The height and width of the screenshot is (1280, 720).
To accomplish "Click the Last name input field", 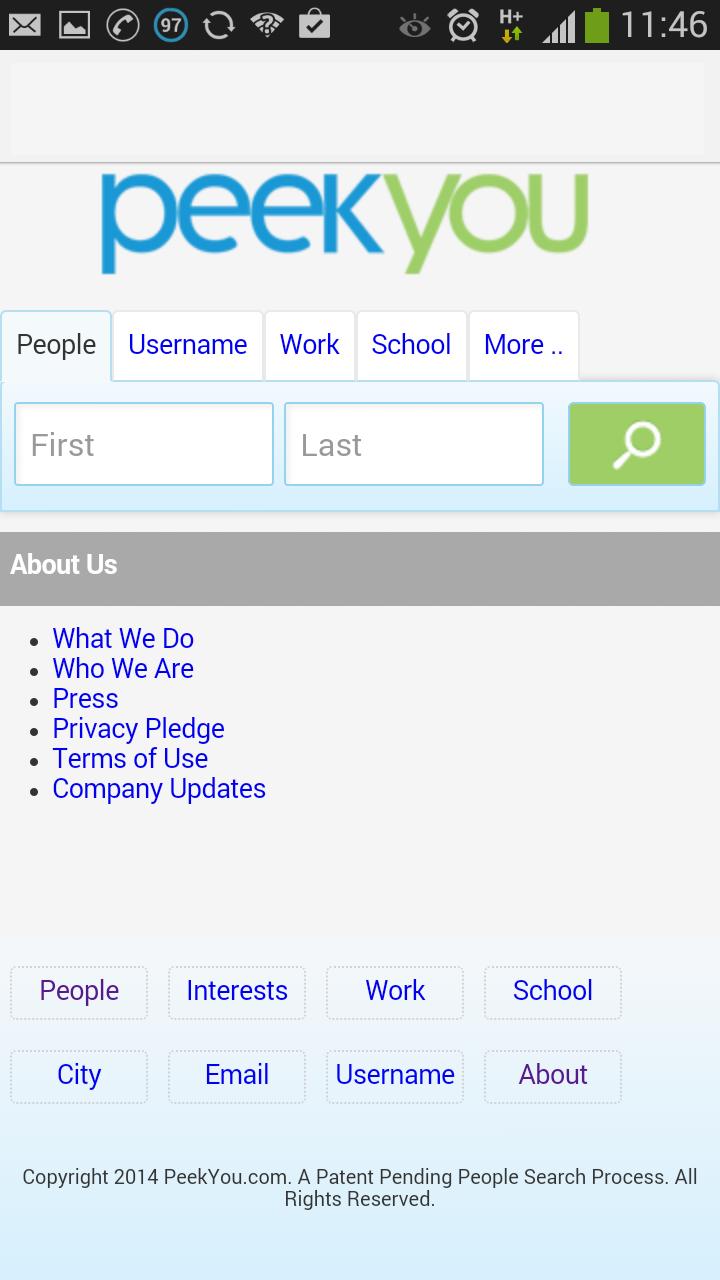I will (414, 444).
